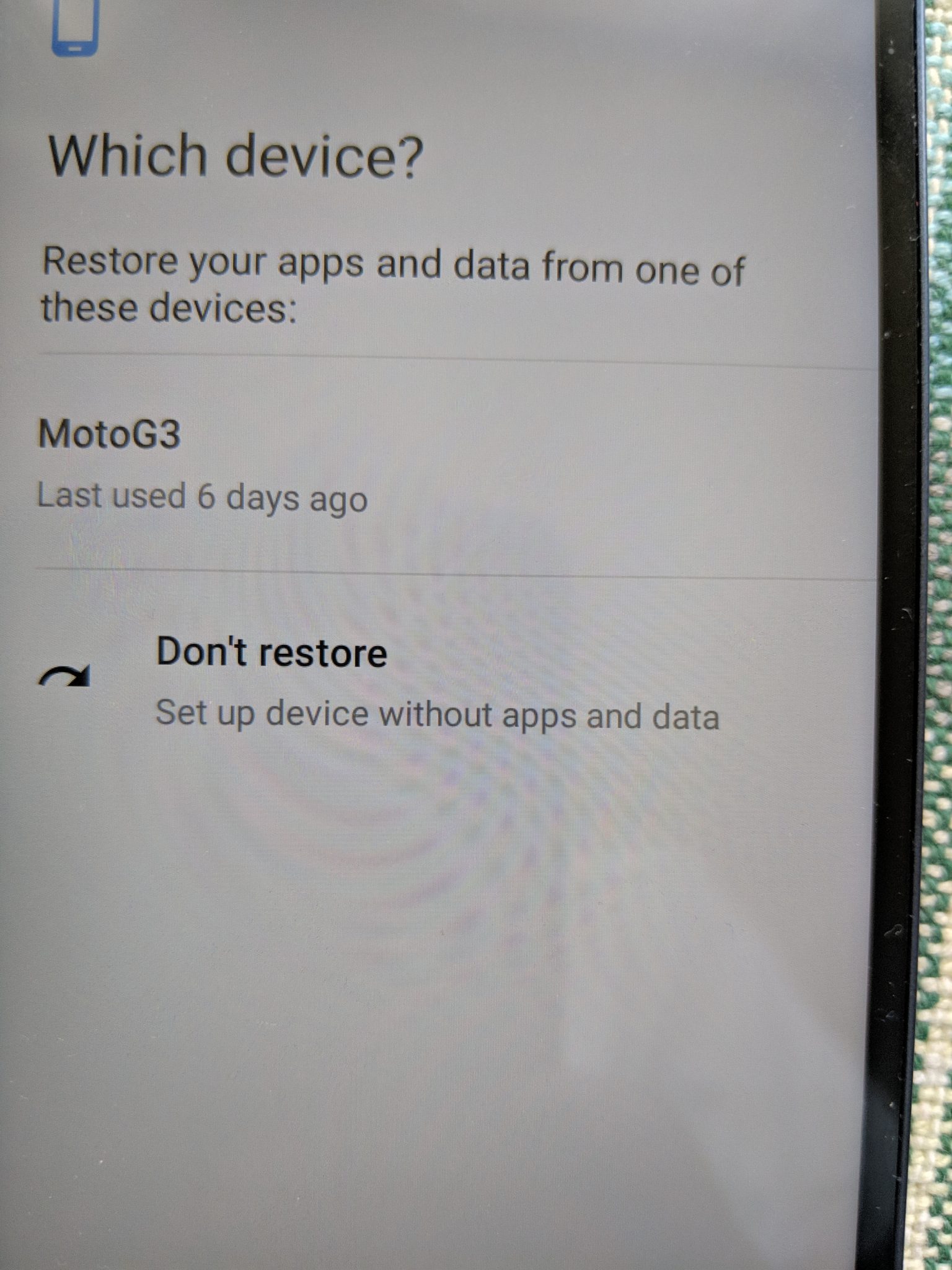The height and width of the screenshot is (1270, 952).
Task: Tap the divider line below the MotoG3 row
Action: [456, 573]
